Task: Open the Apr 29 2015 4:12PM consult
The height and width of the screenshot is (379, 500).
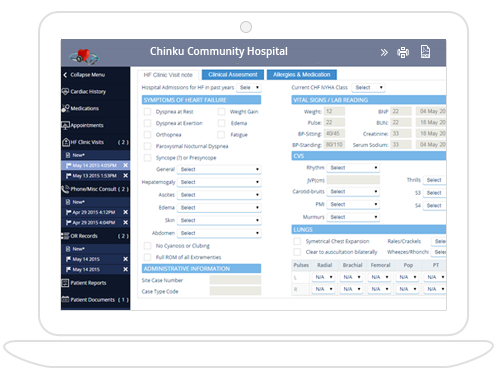Action: pyautogui.click(x=94, y=212)
